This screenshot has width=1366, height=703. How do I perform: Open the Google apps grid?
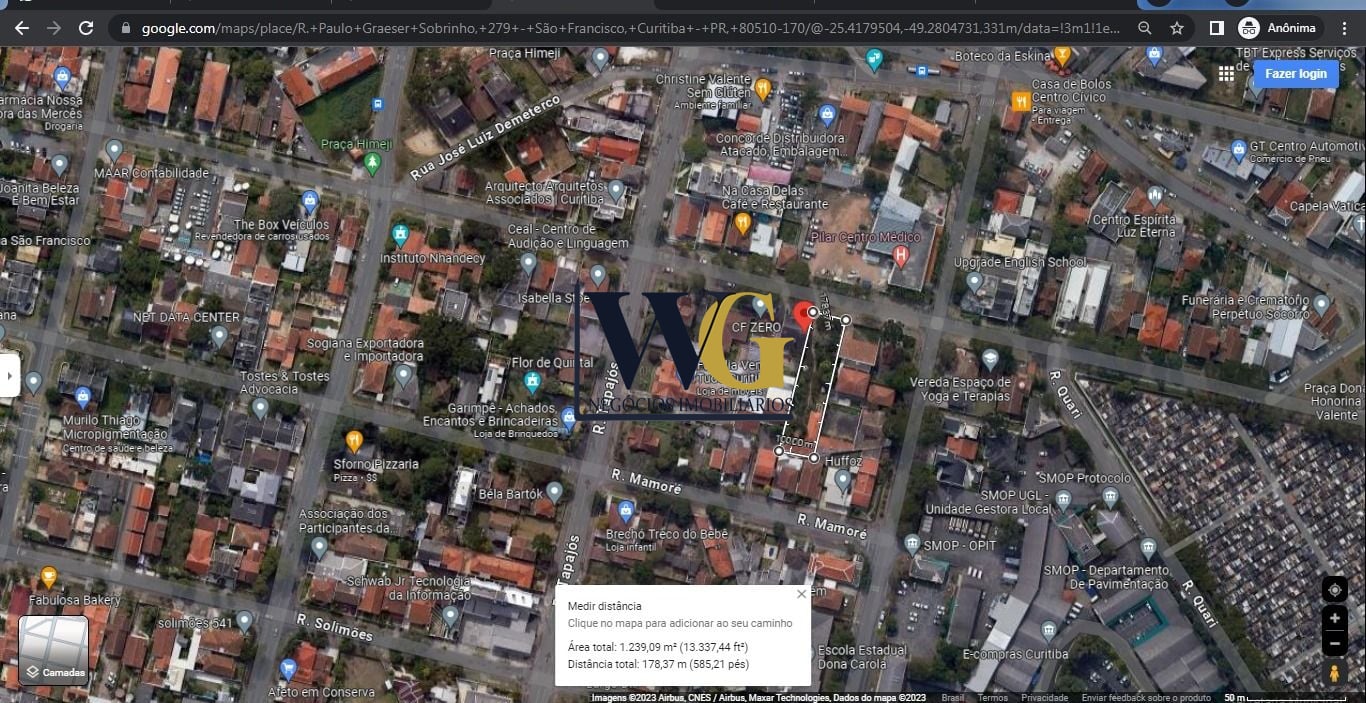[x=1226, y=74]
